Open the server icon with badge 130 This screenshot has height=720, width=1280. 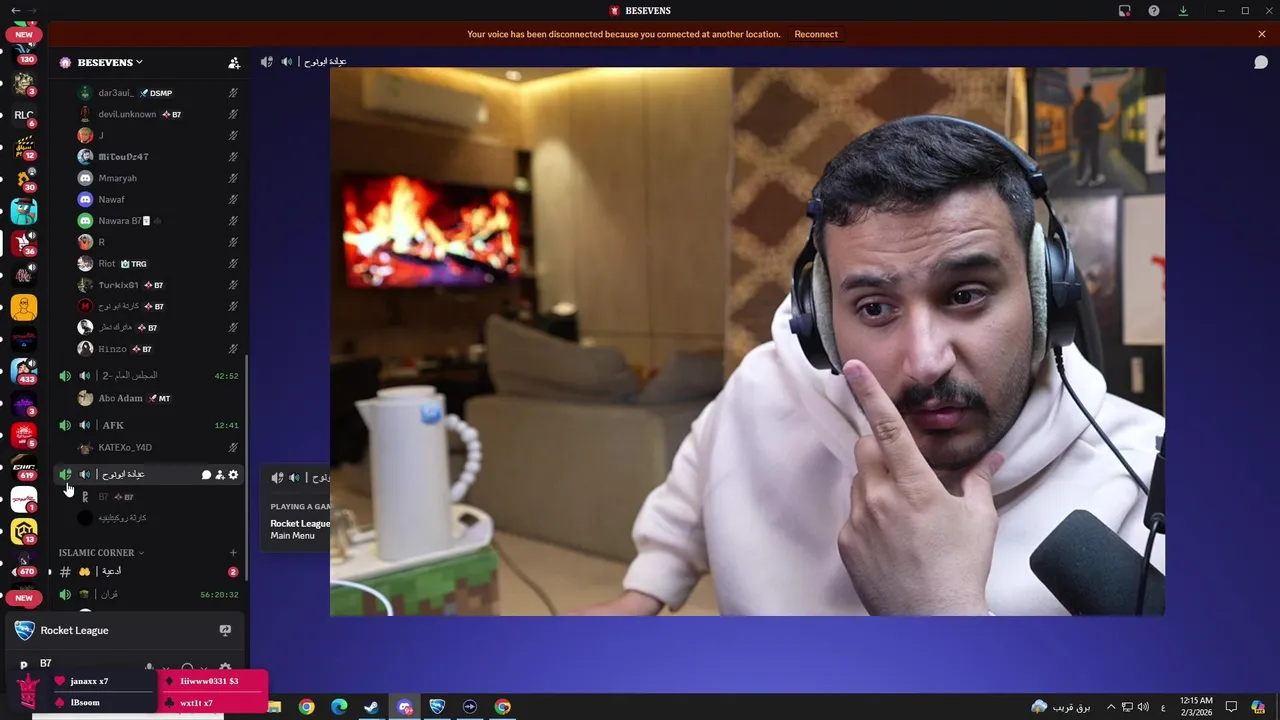[x=24, y=52]
